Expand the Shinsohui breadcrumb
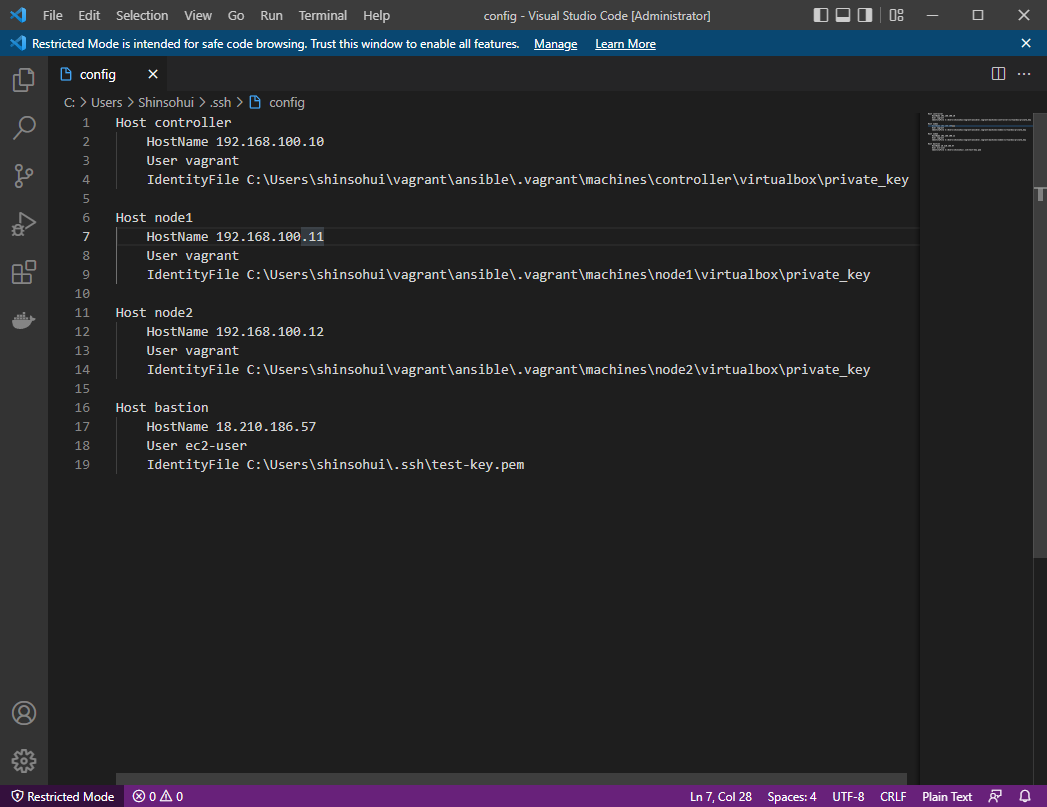Viewport: 1047px width, 807px height. (166, 102)
